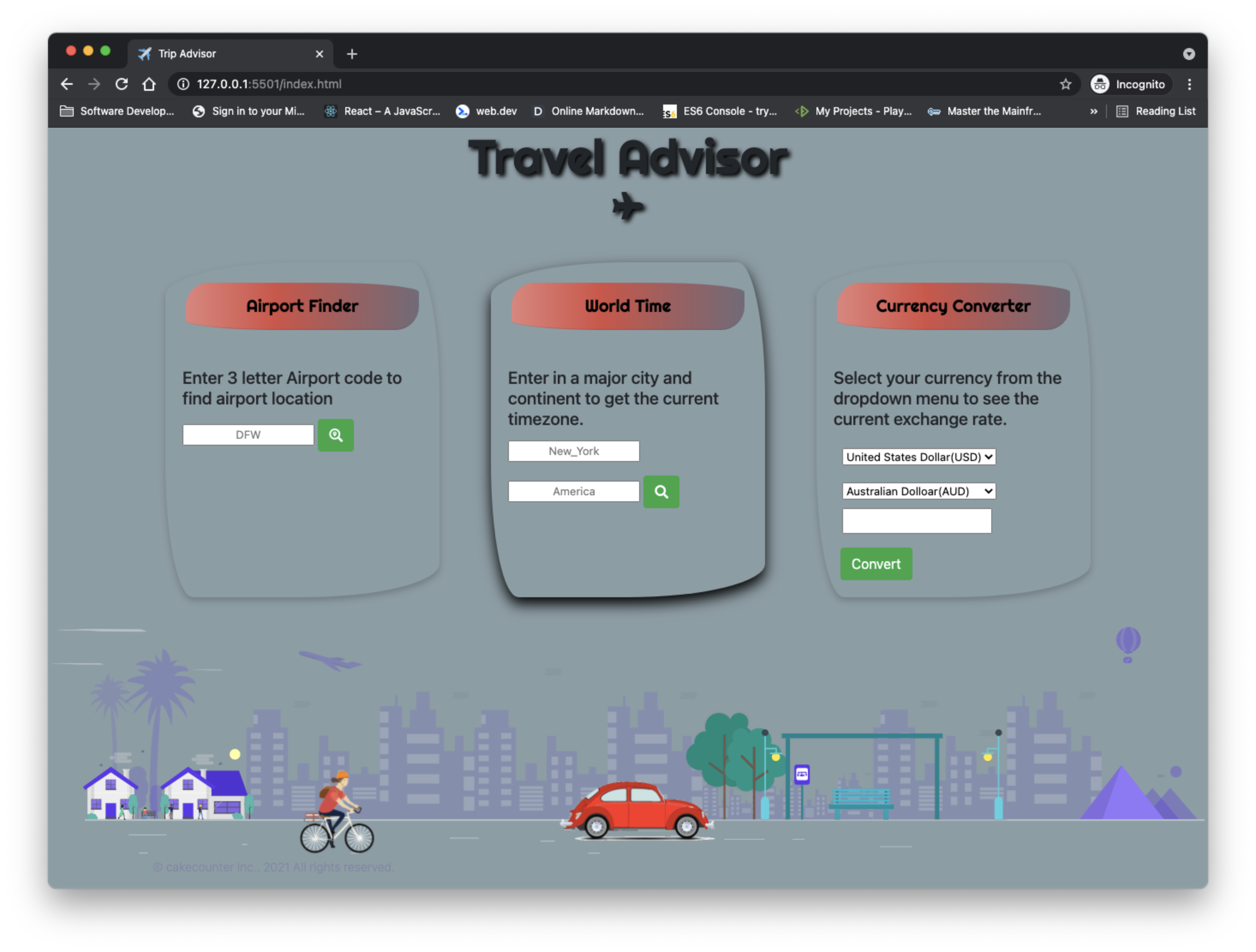
Task: Go back with browser back arrow
Action: coord(67,84)
